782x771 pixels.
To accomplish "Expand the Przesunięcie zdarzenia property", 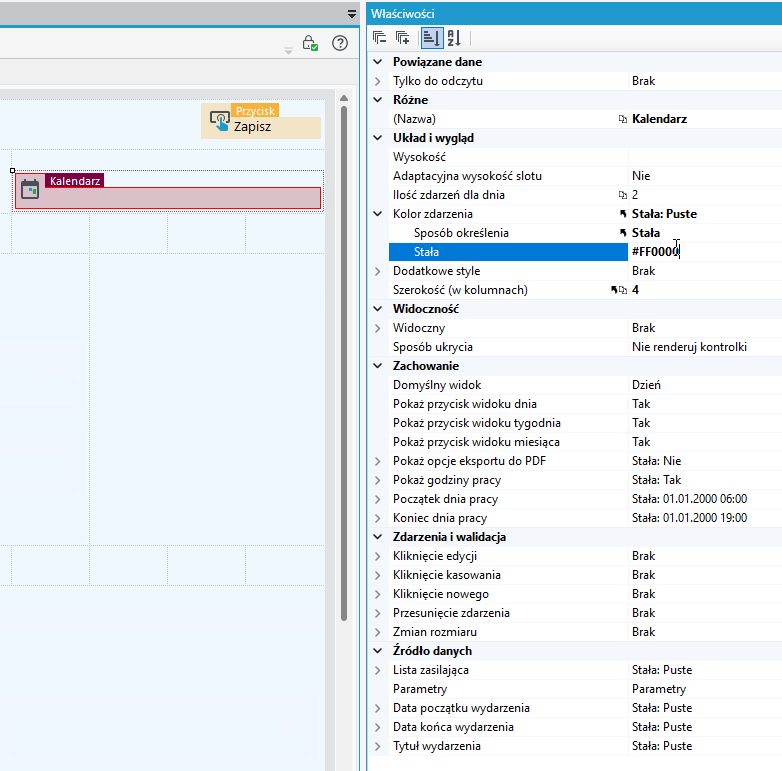I will pos(378,613).
